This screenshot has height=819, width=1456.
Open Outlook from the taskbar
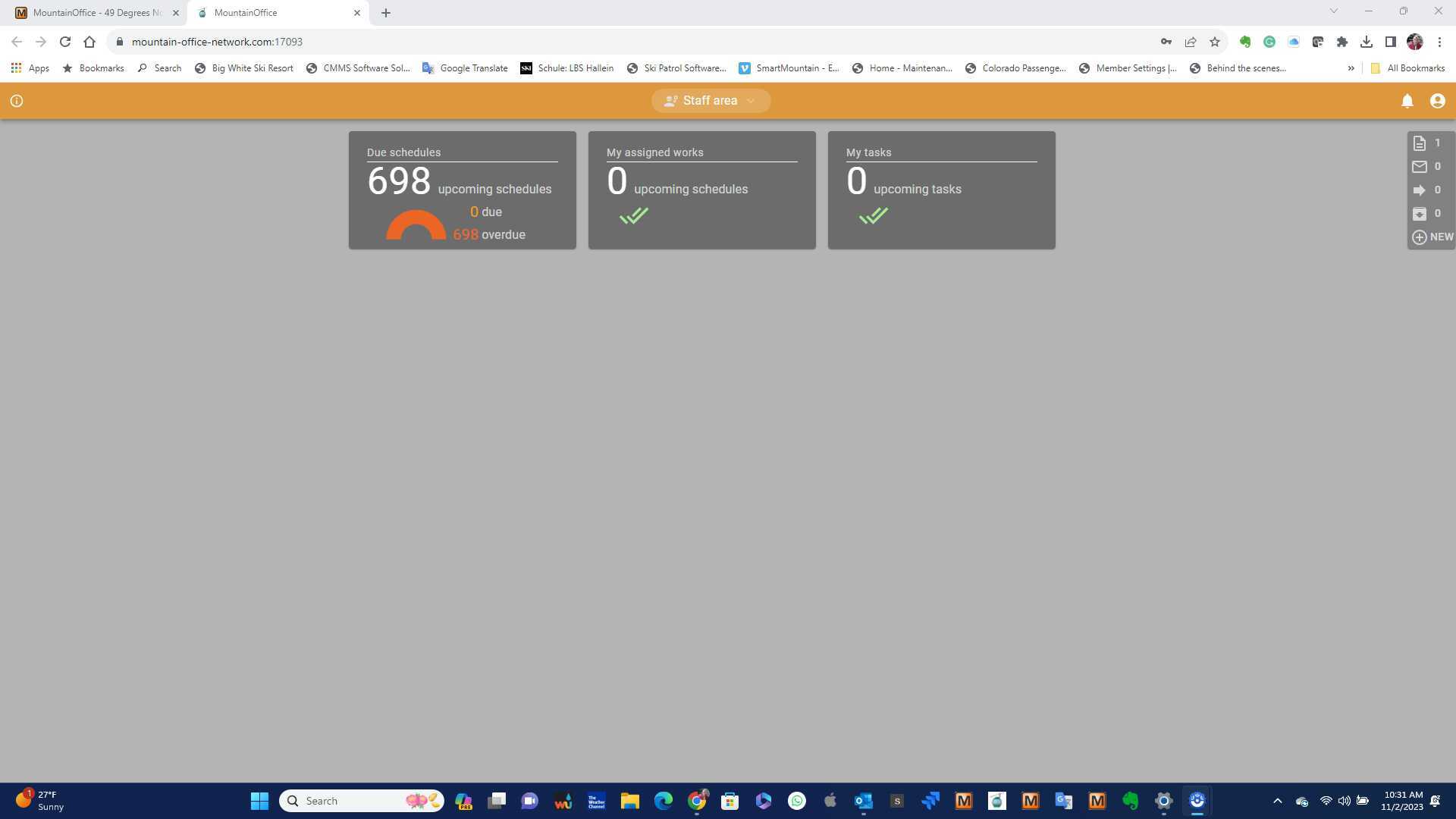pos(863,801)
